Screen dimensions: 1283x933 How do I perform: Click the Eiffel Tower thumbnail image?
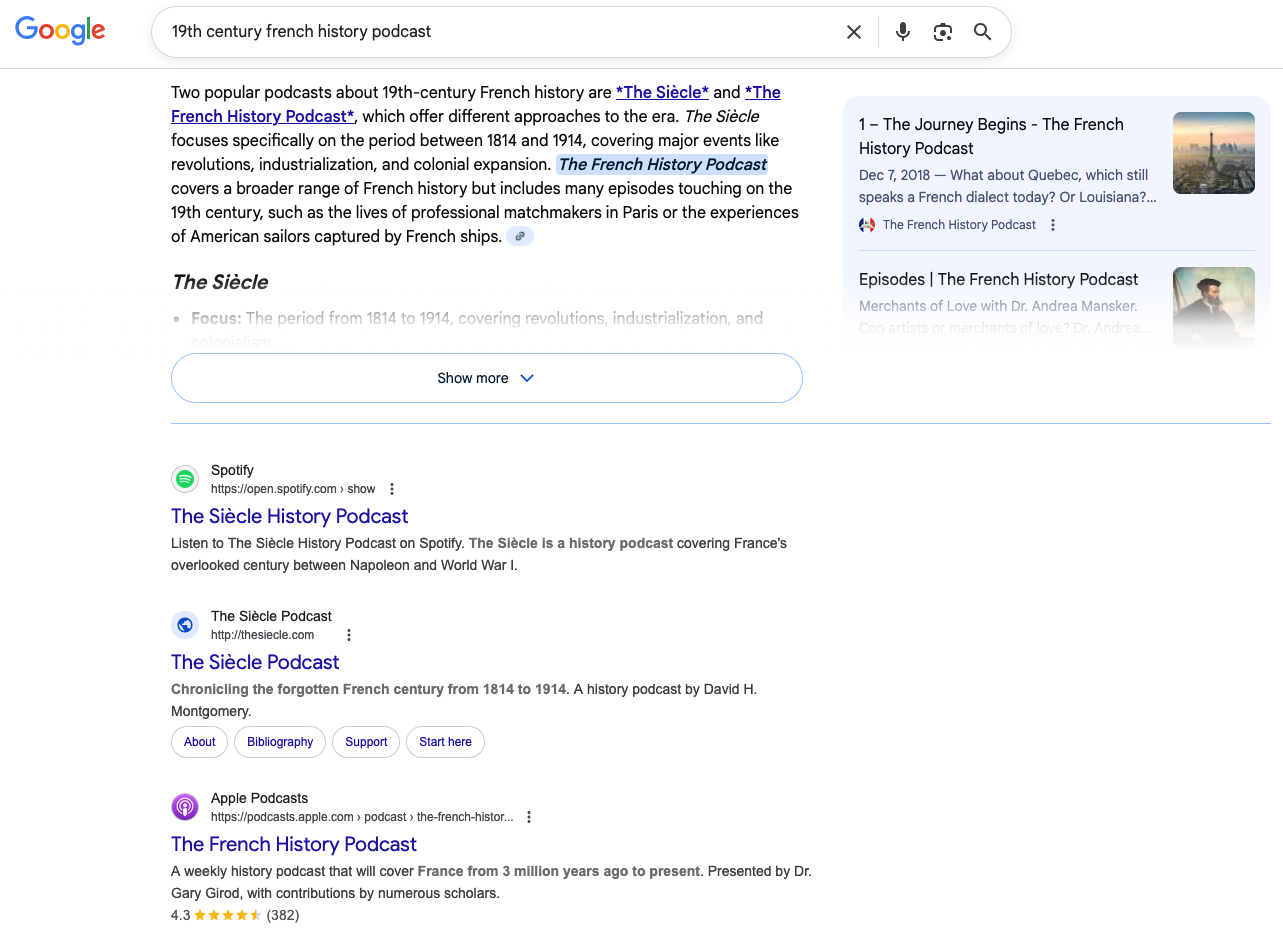click(1213, 153)
